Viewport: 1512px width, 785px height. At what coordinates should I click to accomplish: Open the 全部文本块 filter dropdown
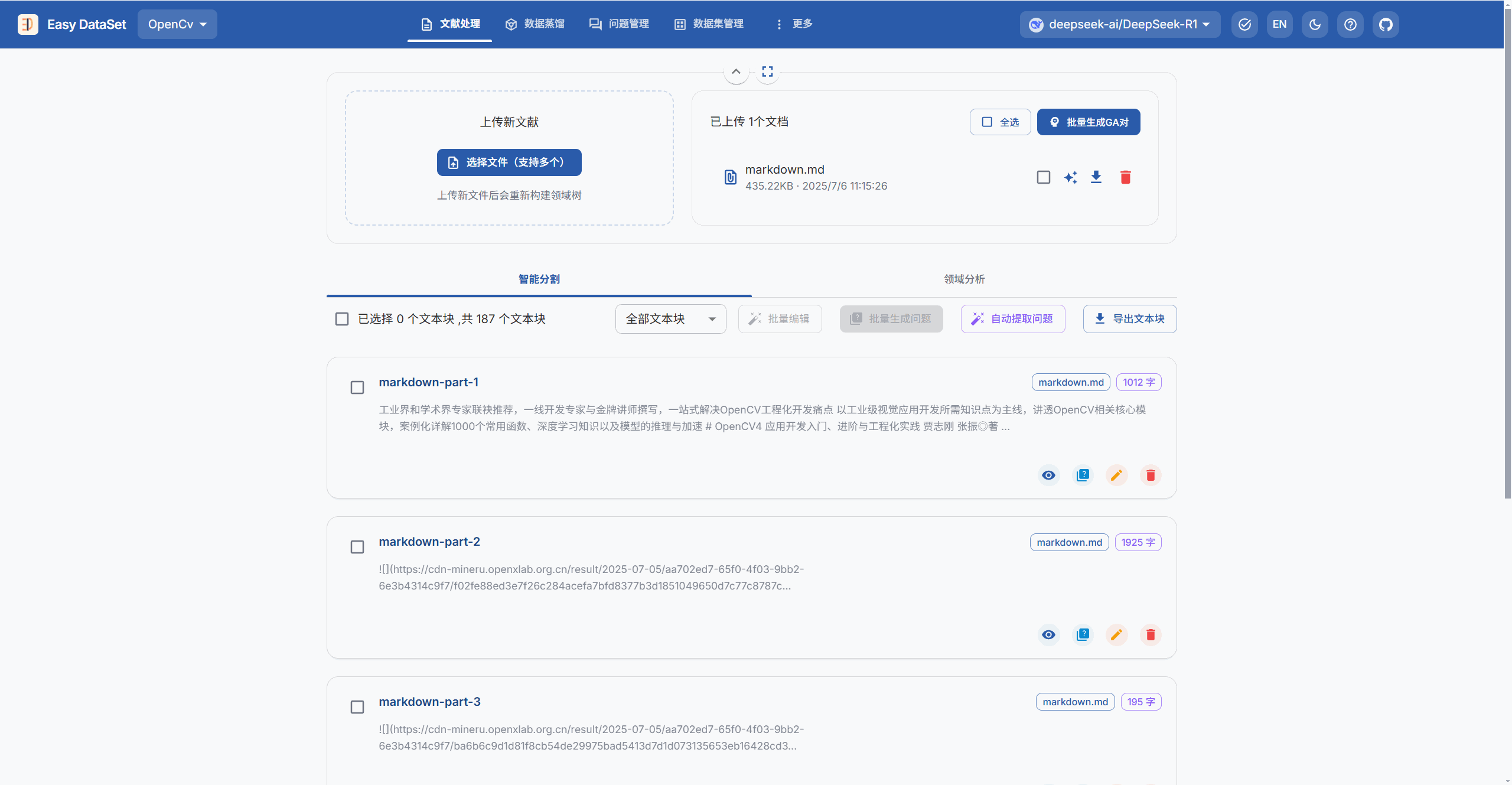coord(670,319)
